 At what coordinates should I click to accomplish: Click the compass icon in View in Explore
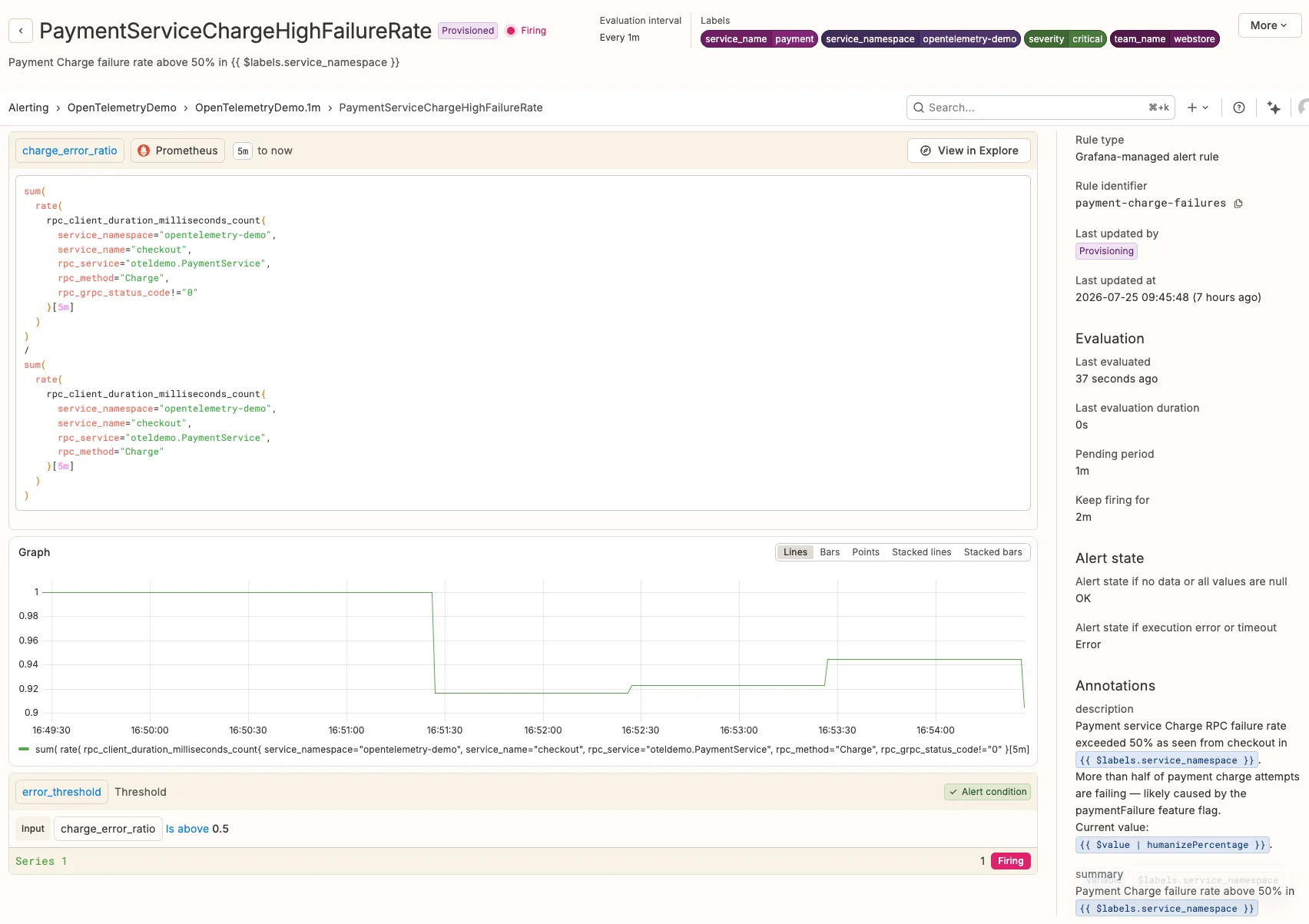pyautogui.click(x=926, y=151)
